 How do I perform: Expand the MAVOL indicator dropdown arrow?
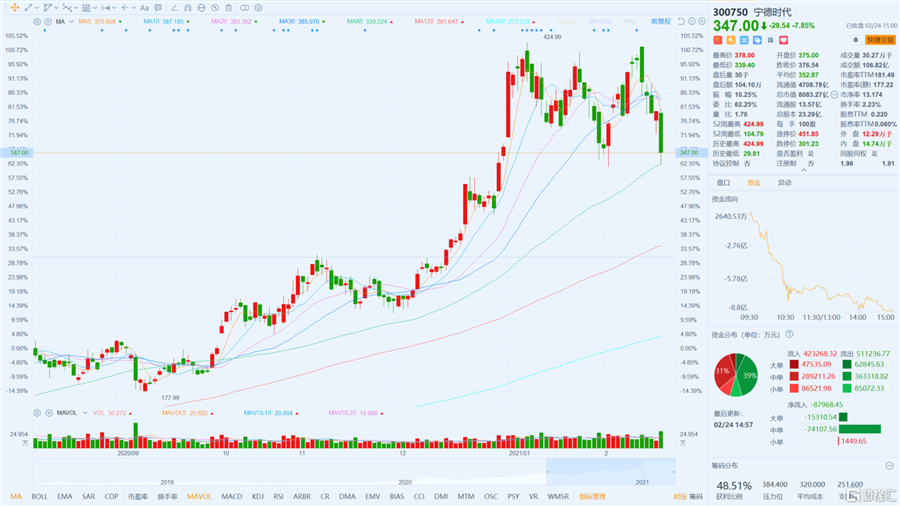point(85,412)
